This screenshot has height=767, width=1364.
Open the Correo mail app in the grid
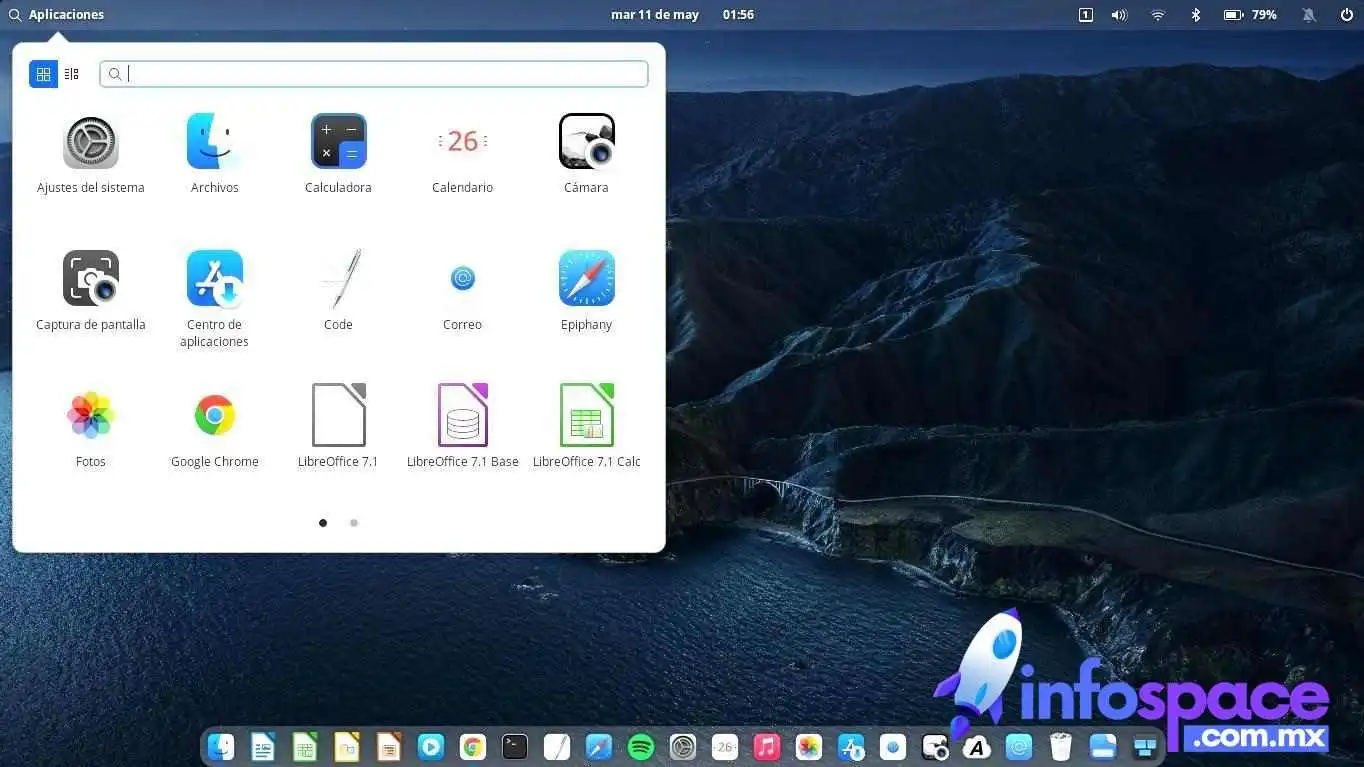tap(462, 278)
